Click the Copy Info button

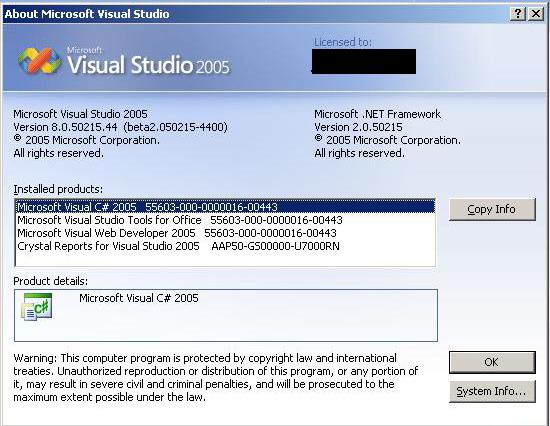pos(492,209)
